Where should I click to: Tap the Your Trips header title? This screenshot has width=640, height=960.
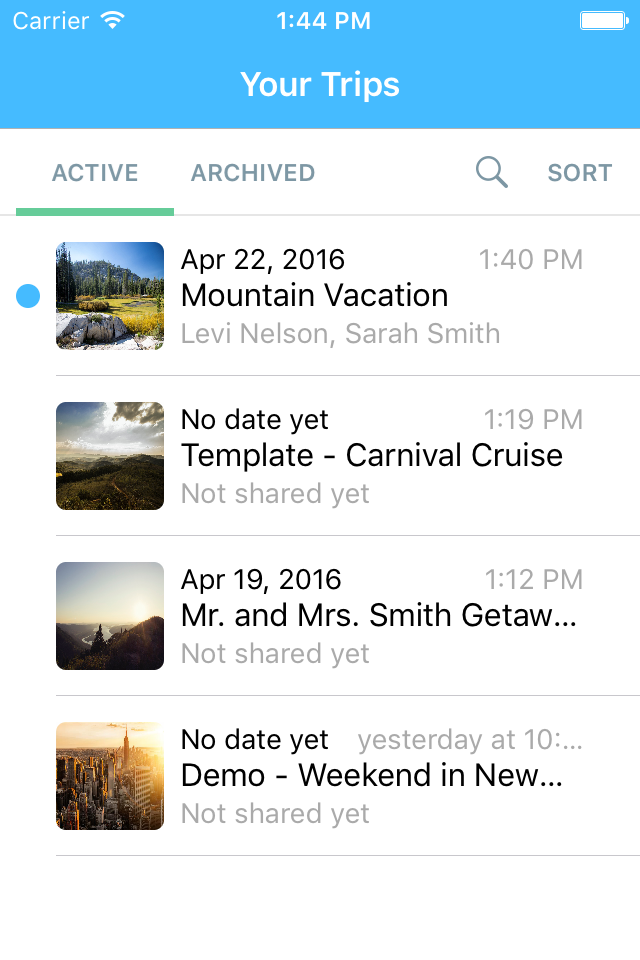(320, 84)
